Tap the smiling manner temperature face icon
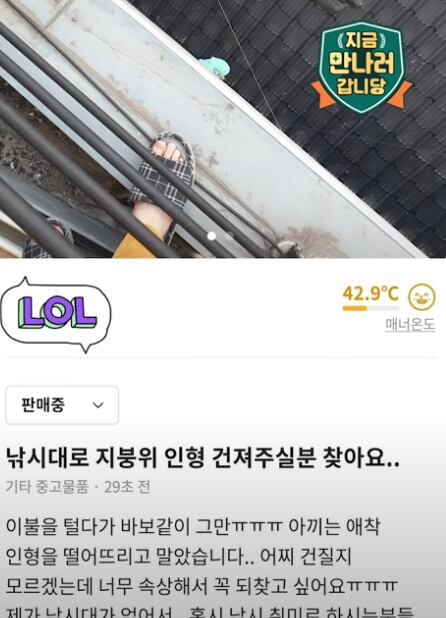Screen dimensions: 446x618 click(x=422, y=297)
